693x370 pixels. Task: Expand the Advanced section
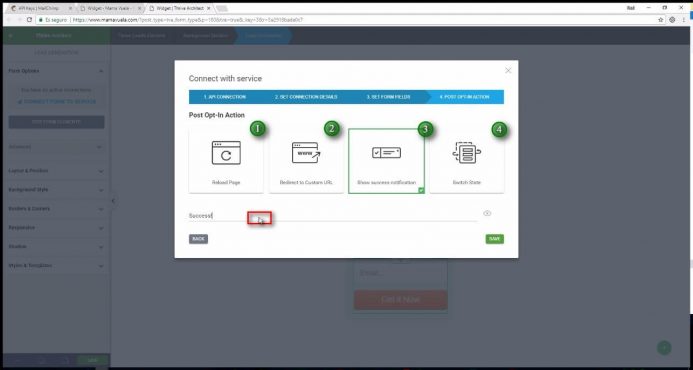click(x=56, y=147)
